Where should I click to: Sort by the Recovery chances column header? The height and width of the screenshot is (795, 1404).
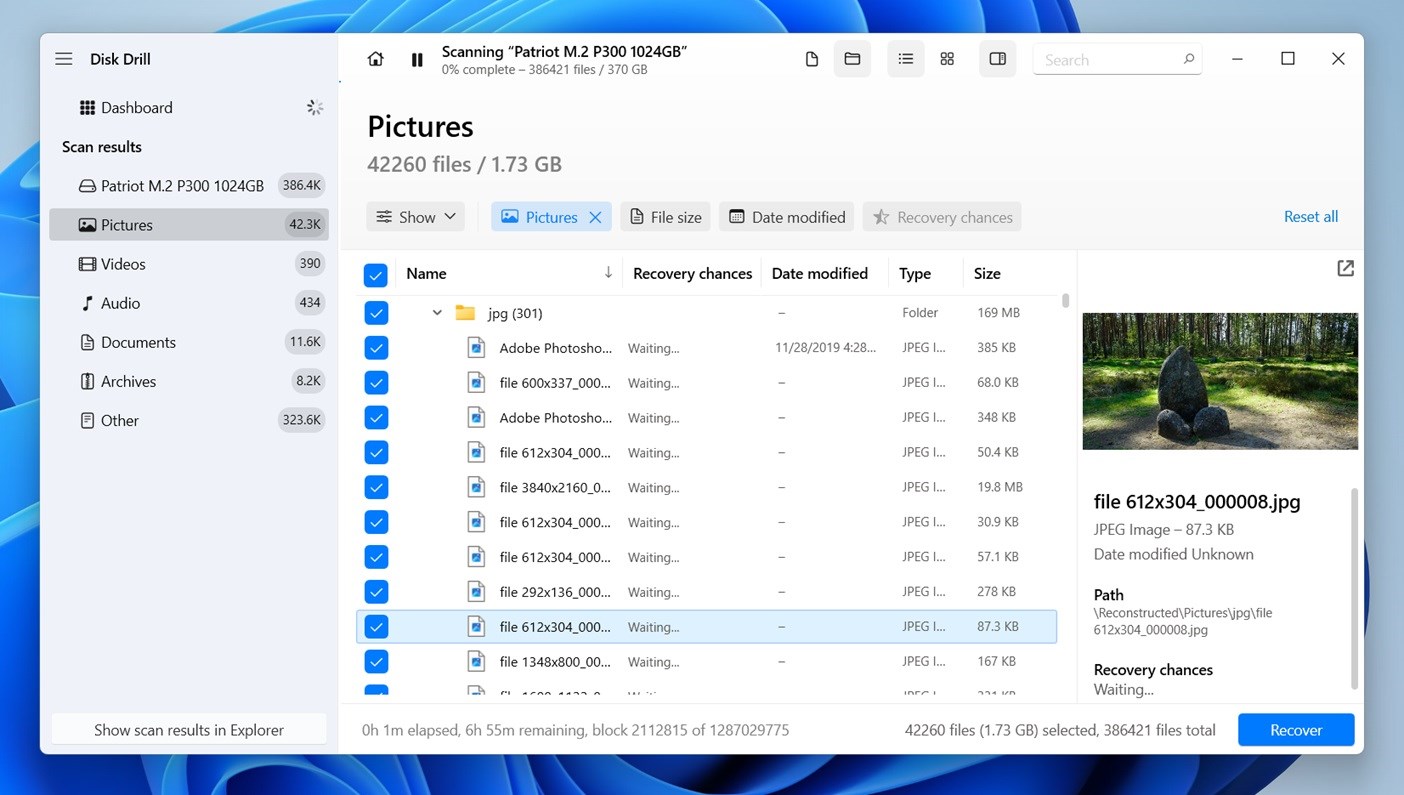tap(692, 273)
